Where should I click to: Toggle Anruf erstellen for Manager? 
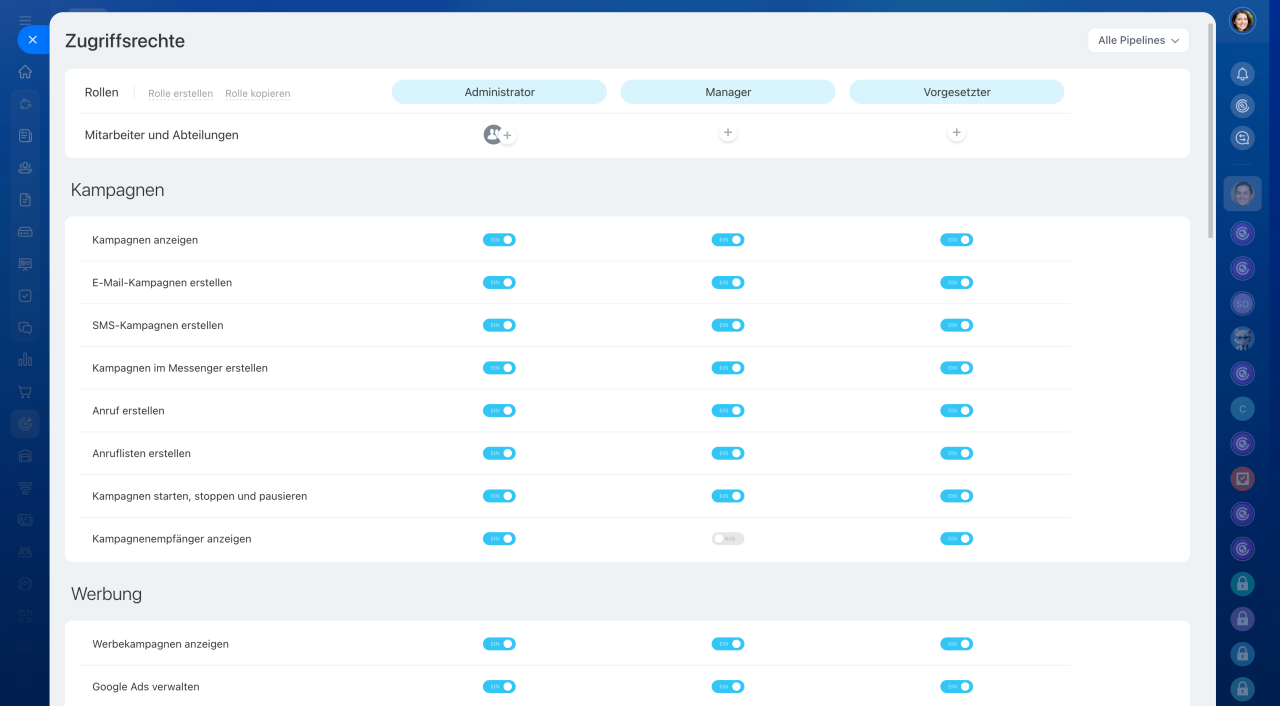(x=728, y=411)
